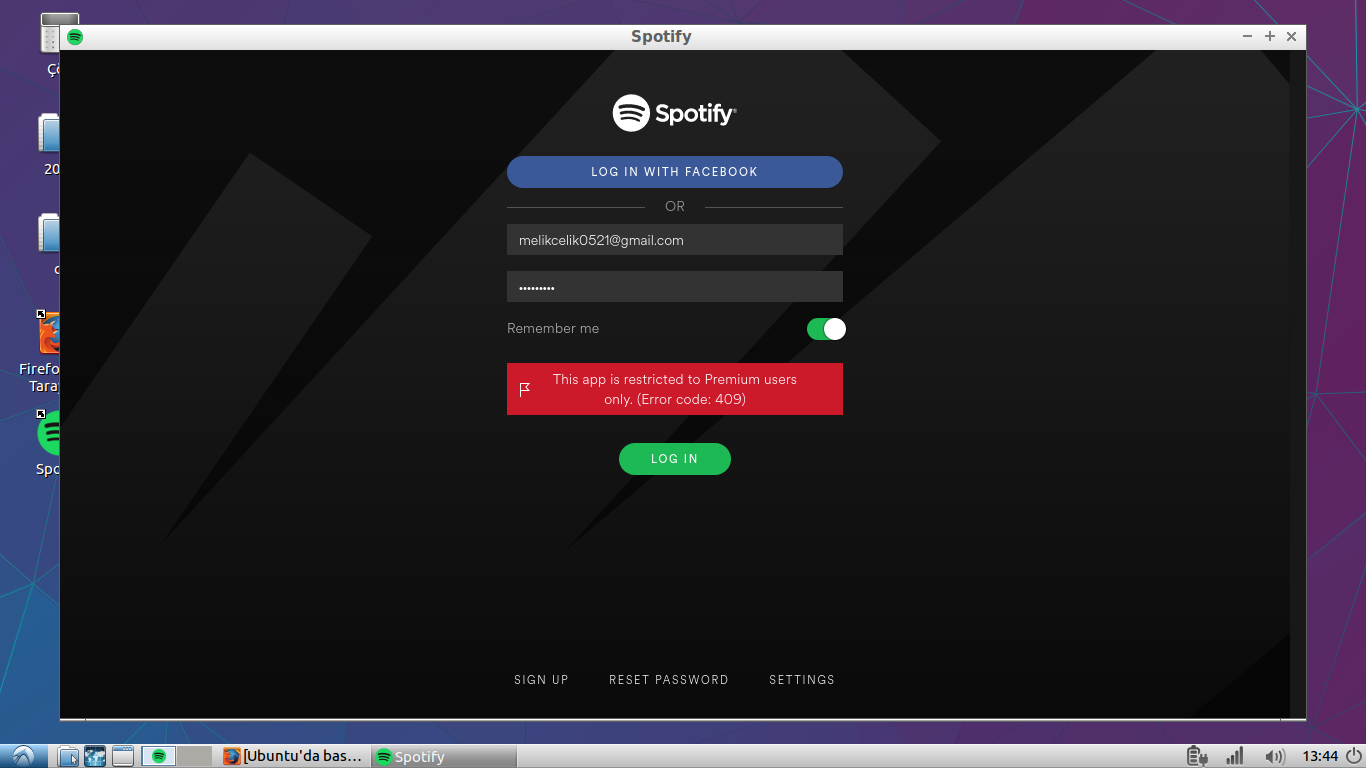Viewport: 1366px width, 768px height.
Task: Click the Spotify logo above the login form
Action: (x=675, y=113)
